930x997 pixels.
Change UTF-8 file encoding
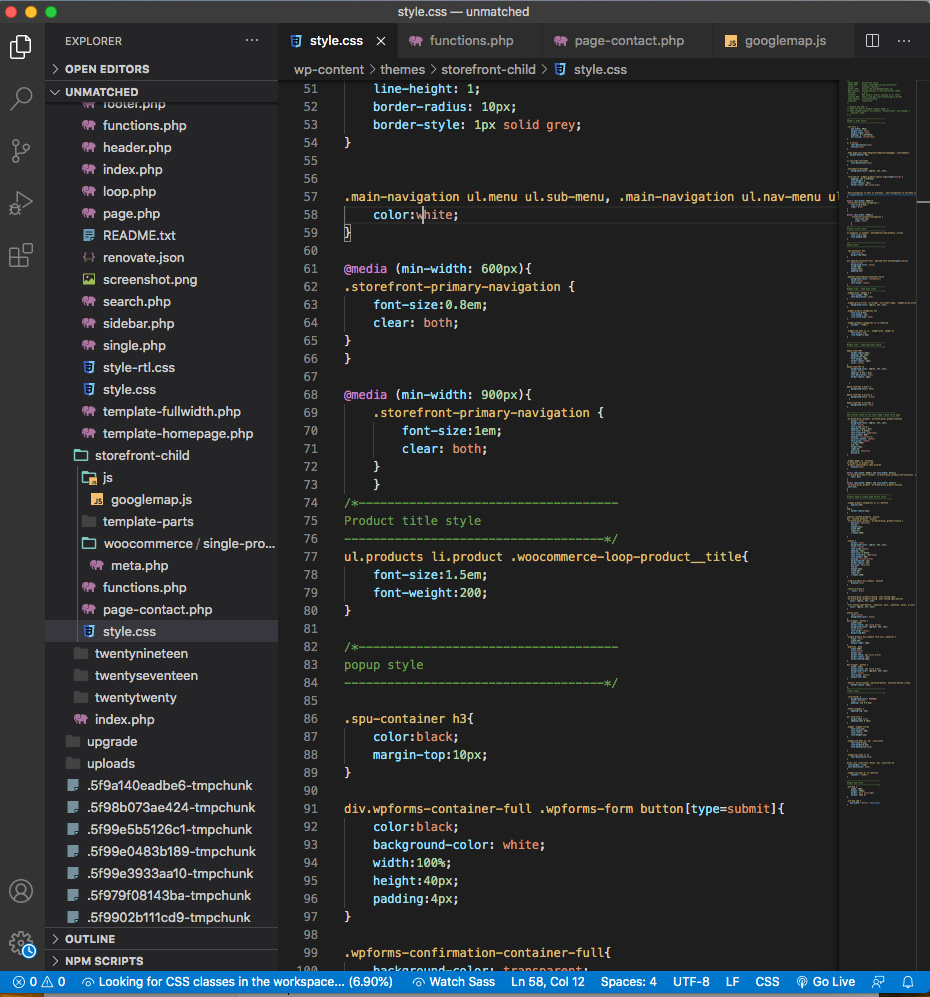[691, 981]
